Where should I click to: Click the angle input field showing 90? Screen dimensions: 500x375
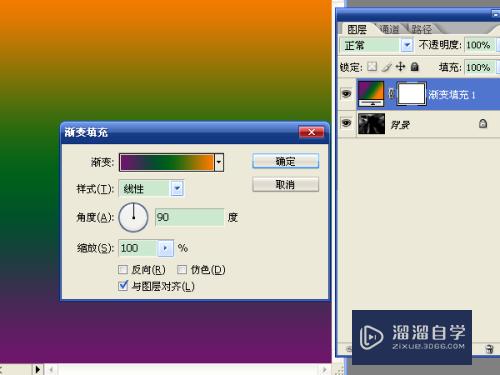[189, 217]
